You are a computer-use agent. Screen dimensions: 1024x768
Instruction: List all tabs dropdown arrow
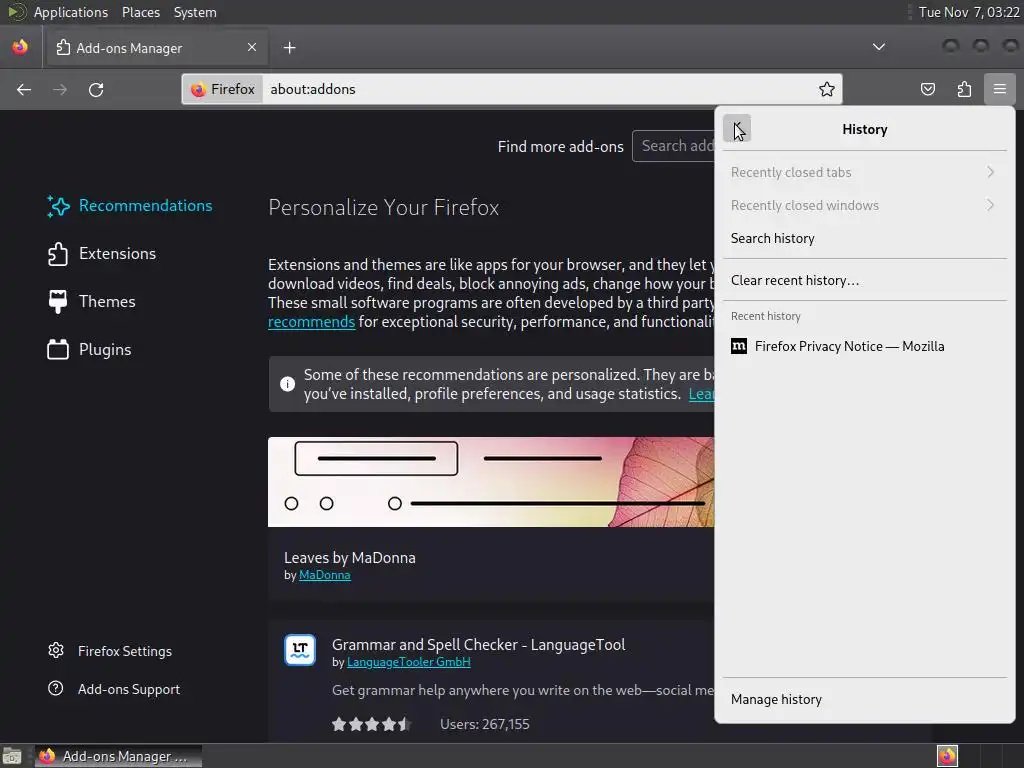pos(879,47)
